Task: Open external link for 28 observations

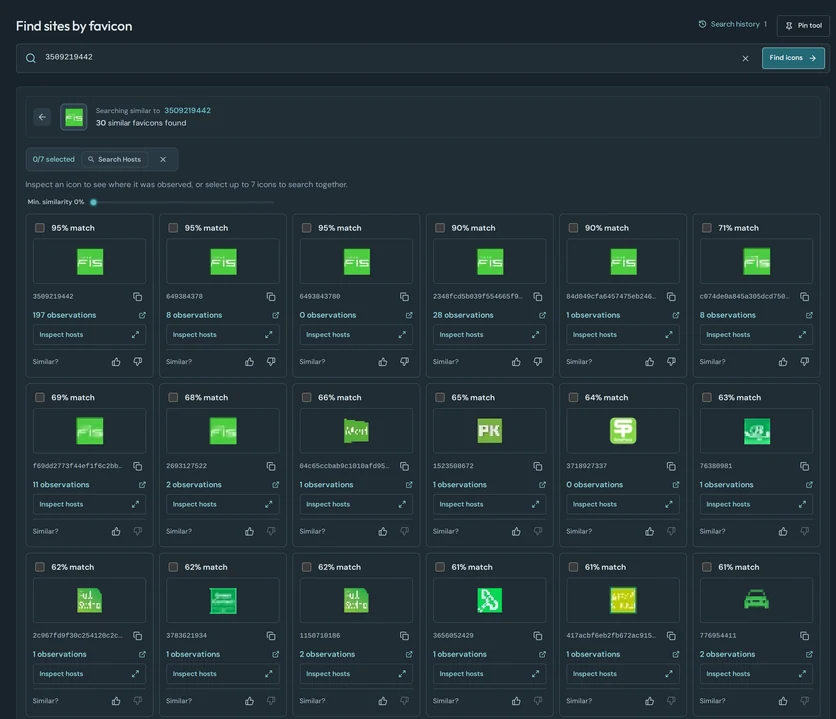Action: tap(542, 316)
